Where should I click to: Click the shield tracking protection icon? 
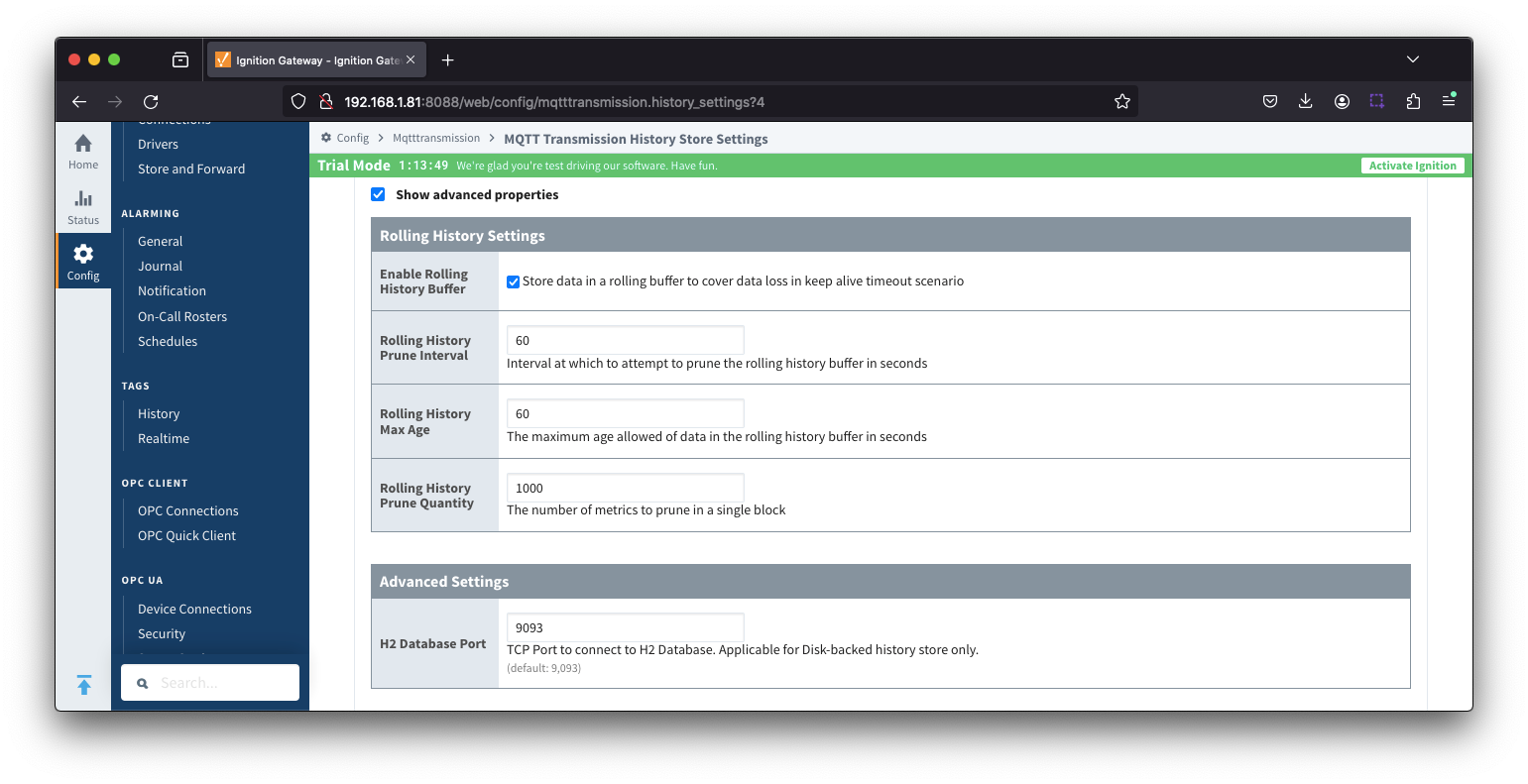[x=298, y=101]
